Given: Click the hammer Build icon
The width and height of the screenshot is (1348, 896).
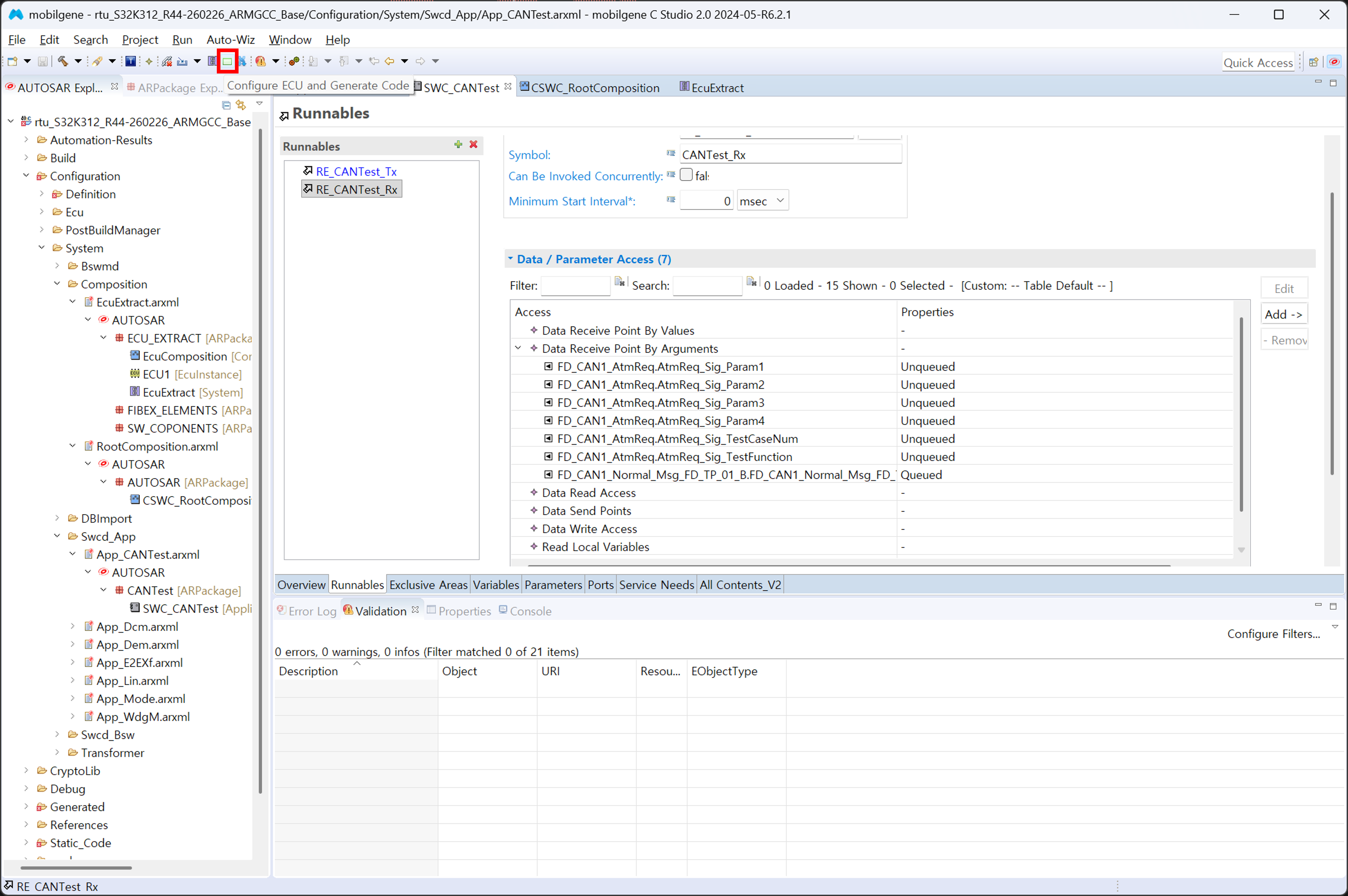Looking at the screenshot, I should [63, 61].
